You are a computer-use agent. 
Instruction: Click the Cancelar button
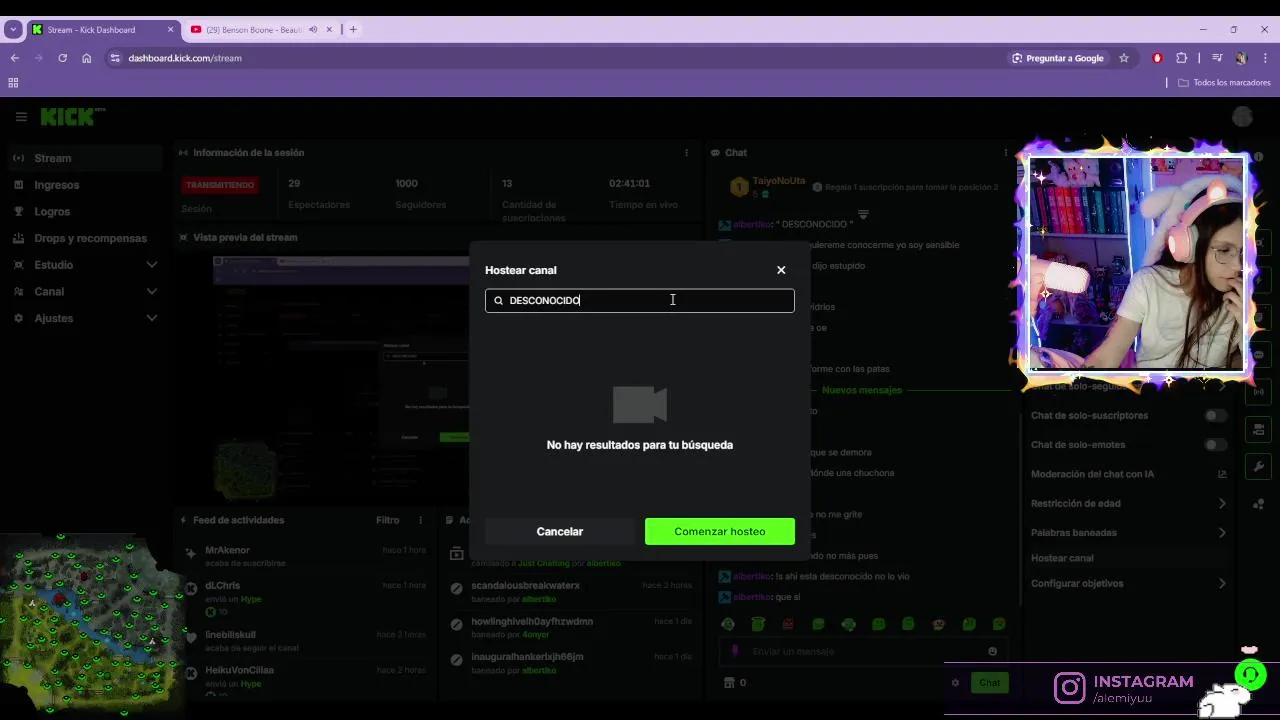pyautogui.click(x=559, y=531)
